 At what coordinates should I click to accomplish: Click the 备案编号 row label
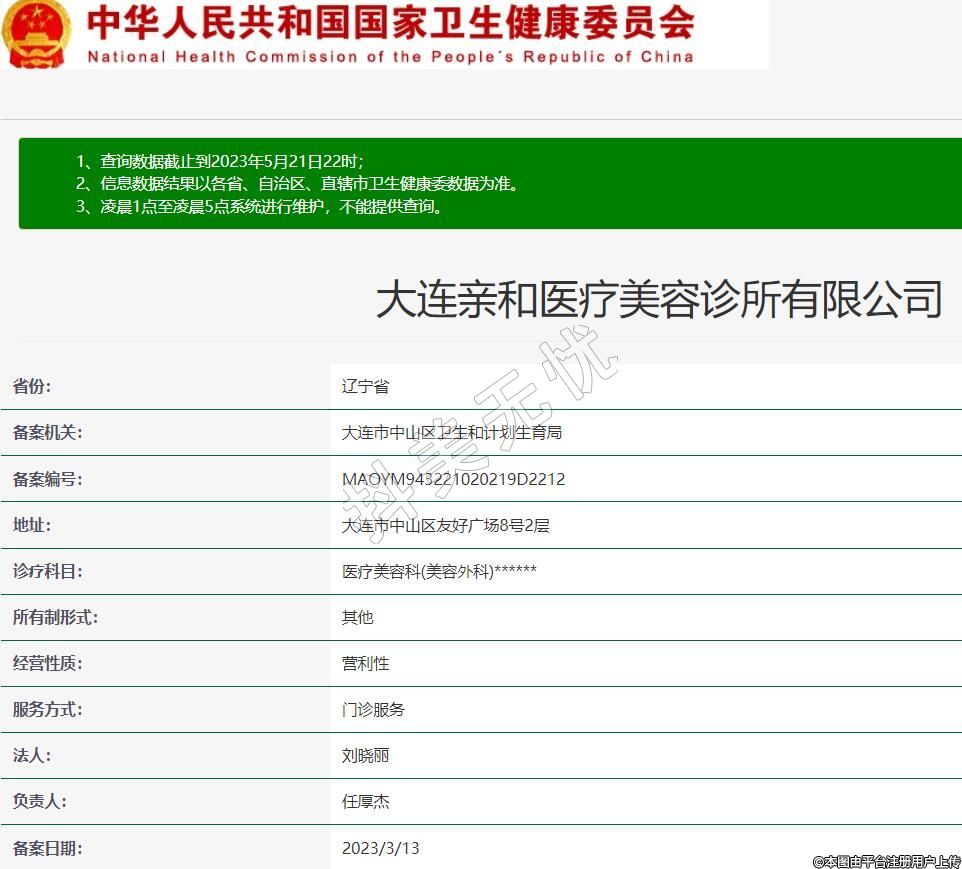47,479
